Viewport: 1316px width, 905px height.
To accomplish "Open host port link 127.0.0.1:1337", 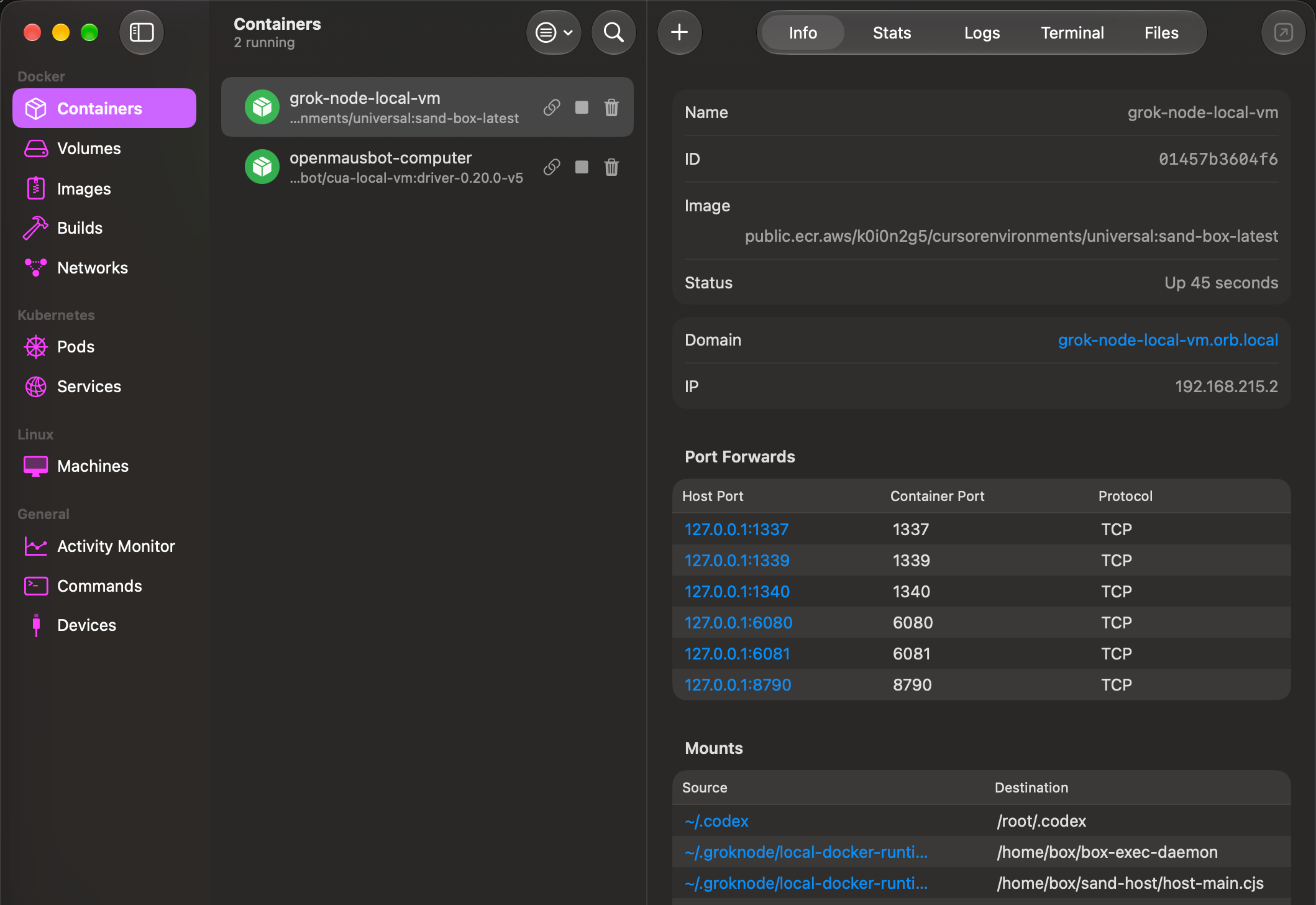I will tap(736, 530).
